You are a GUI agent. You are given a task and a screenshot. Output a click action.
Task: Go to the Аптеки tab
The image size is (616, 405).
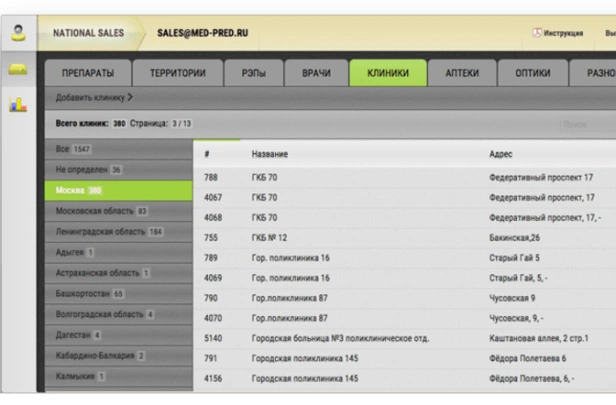(x=463, y=74)
